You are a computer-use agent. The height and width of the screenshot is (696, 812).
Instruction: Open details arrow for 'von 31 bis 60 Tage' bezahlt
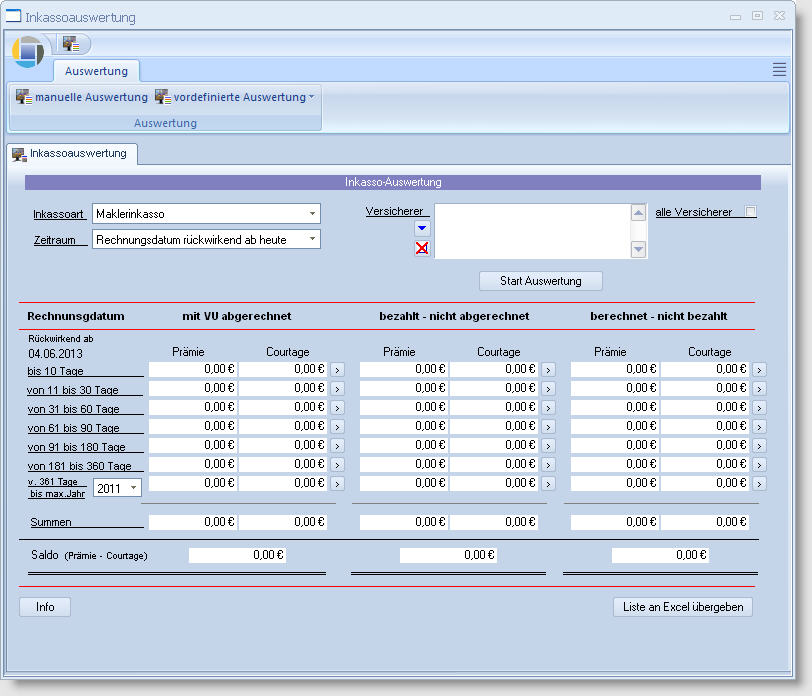[x=548, y=408]
